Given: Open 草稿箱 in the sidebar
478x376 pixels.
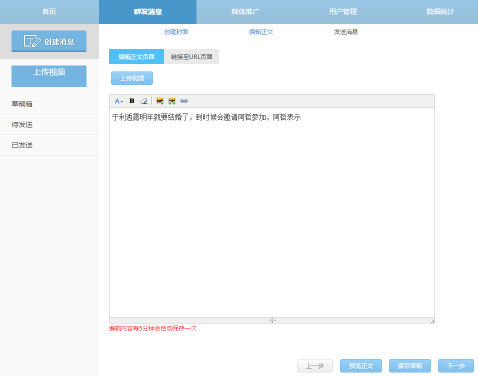Looking at the screenshot, I should pos(22,104).
